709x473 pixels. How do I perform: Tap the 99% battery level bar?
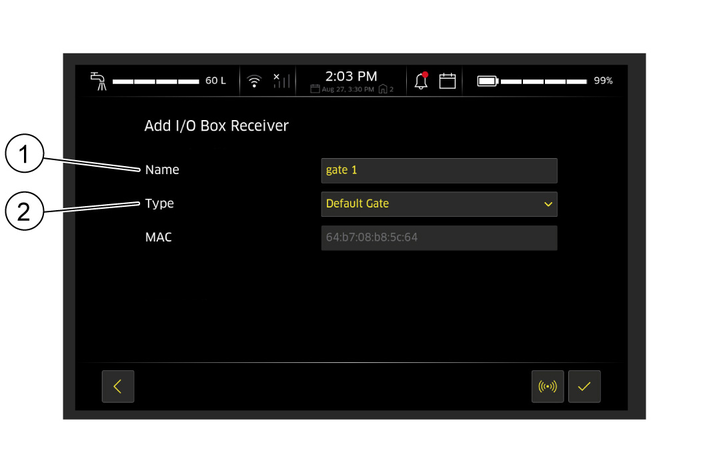tap(544, 81)
